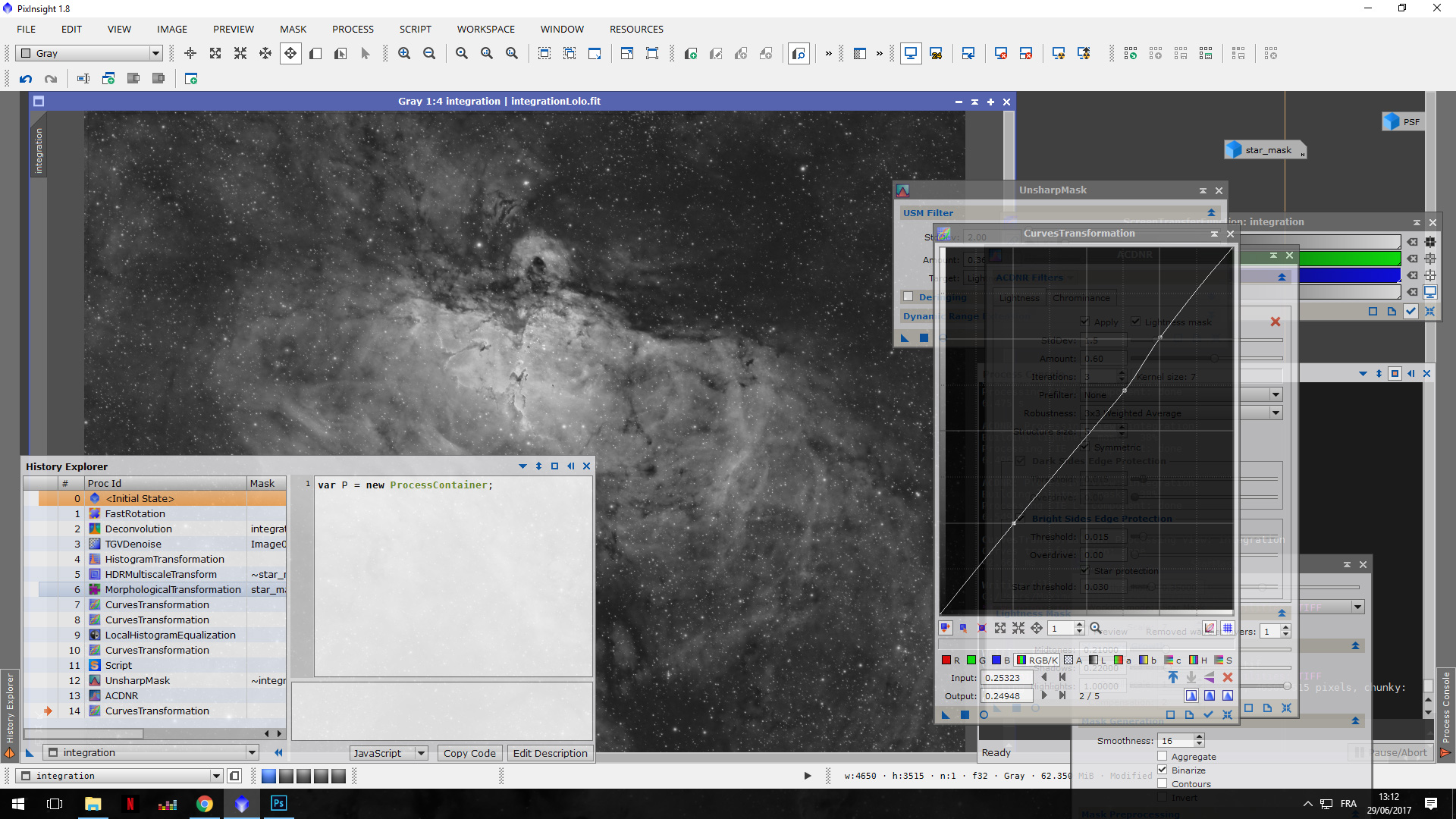The height and width of the screenshot is (819, 1456).
Task: Open the Prefilter dropdown arrow in ACDNR
Action: [x=1276, y=394]
